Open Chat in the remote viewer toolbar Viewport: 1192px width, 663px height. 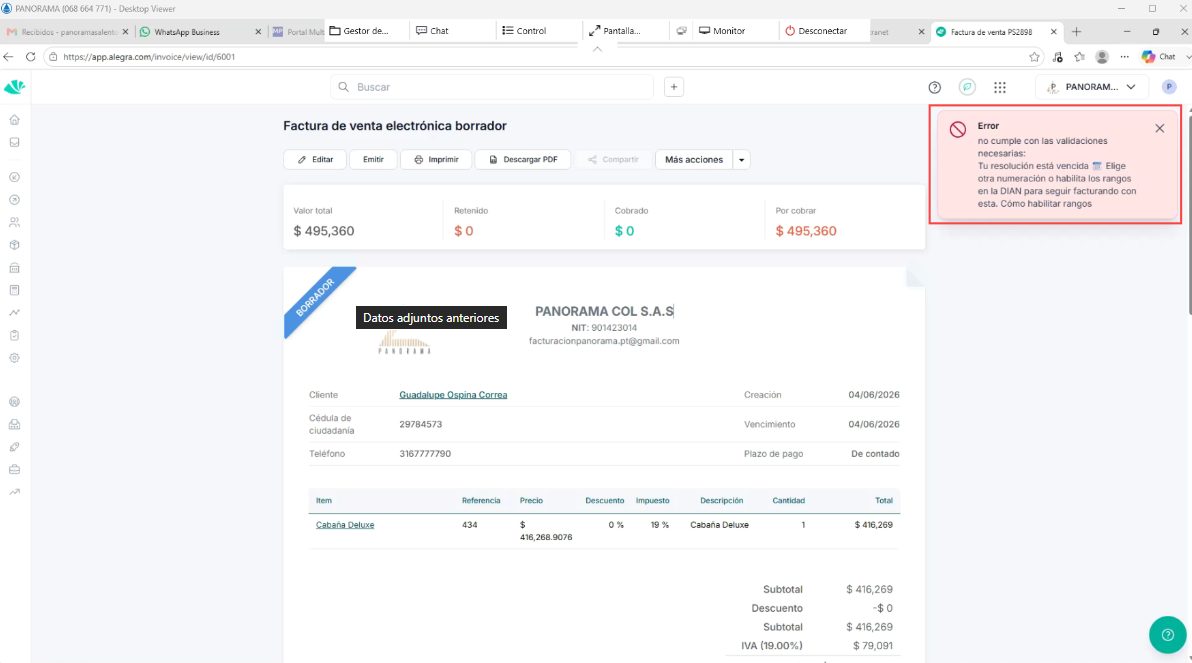(x=433, y=30)
